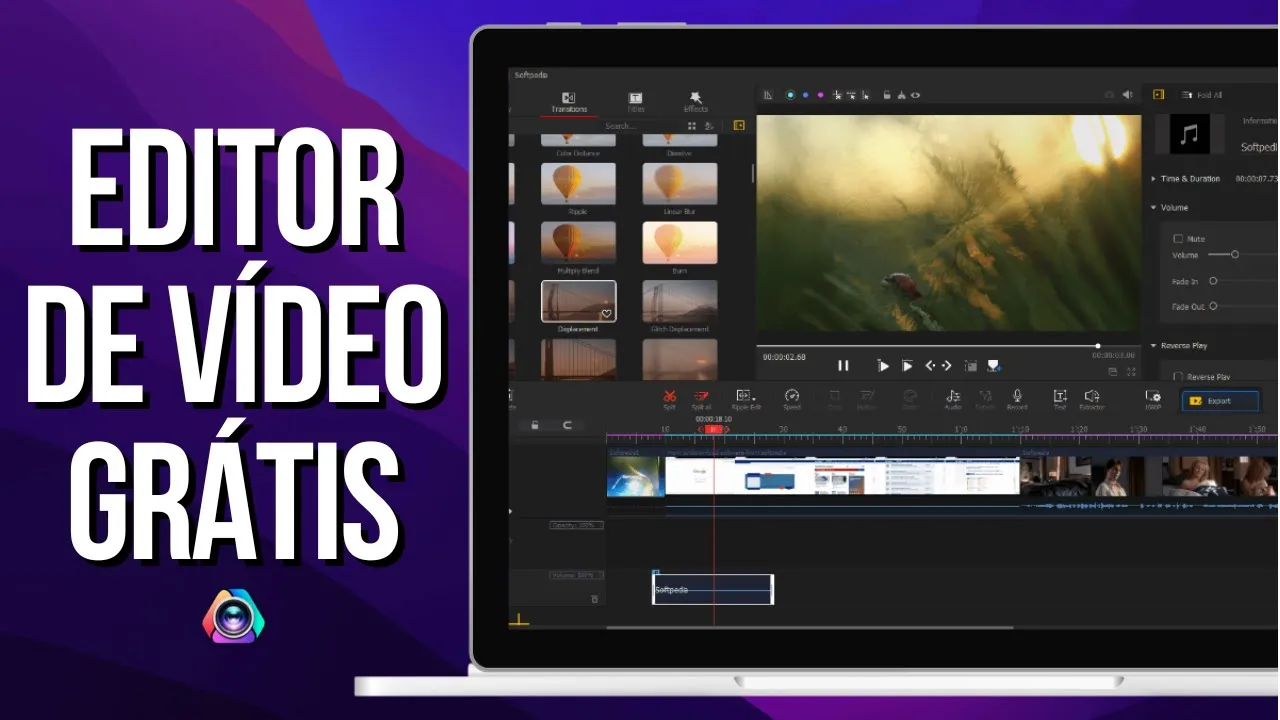Image resolution: width=1280 pixels, height=720 pixels.
Task: Click the lock icon in preview toolbar
Action: coord(886,95)
